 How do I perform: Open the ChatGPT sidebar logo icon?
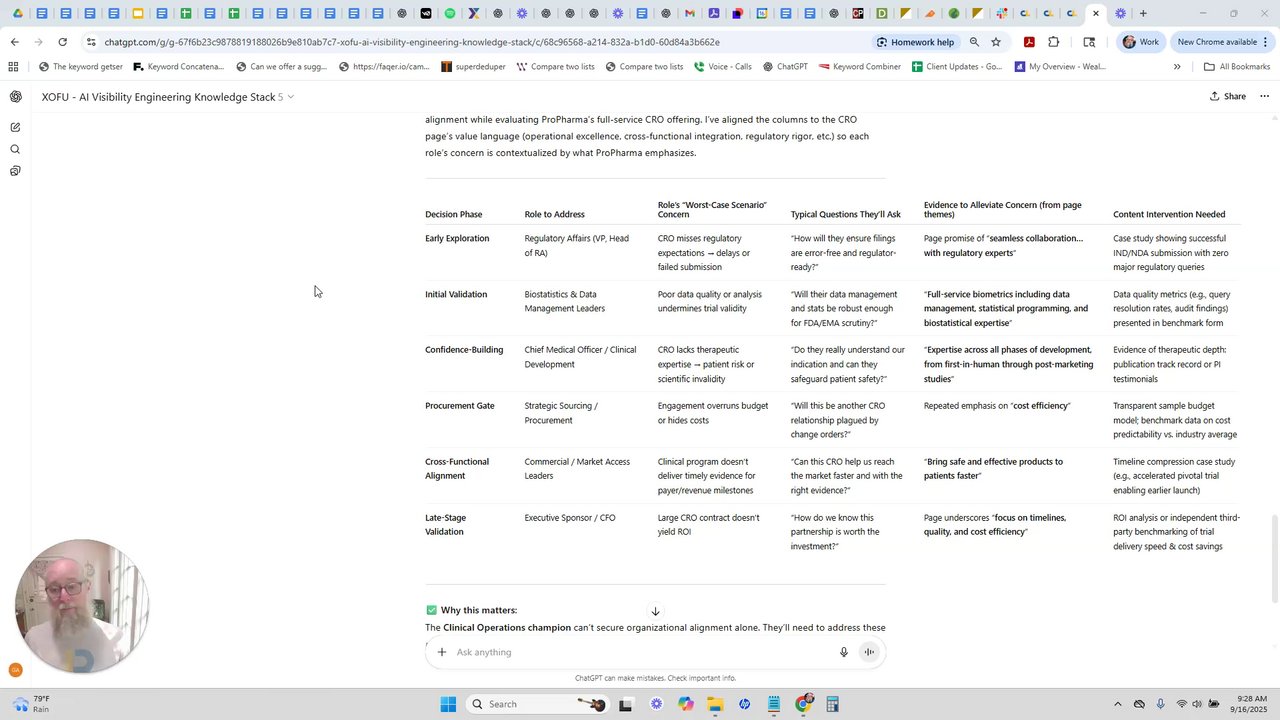15,97
